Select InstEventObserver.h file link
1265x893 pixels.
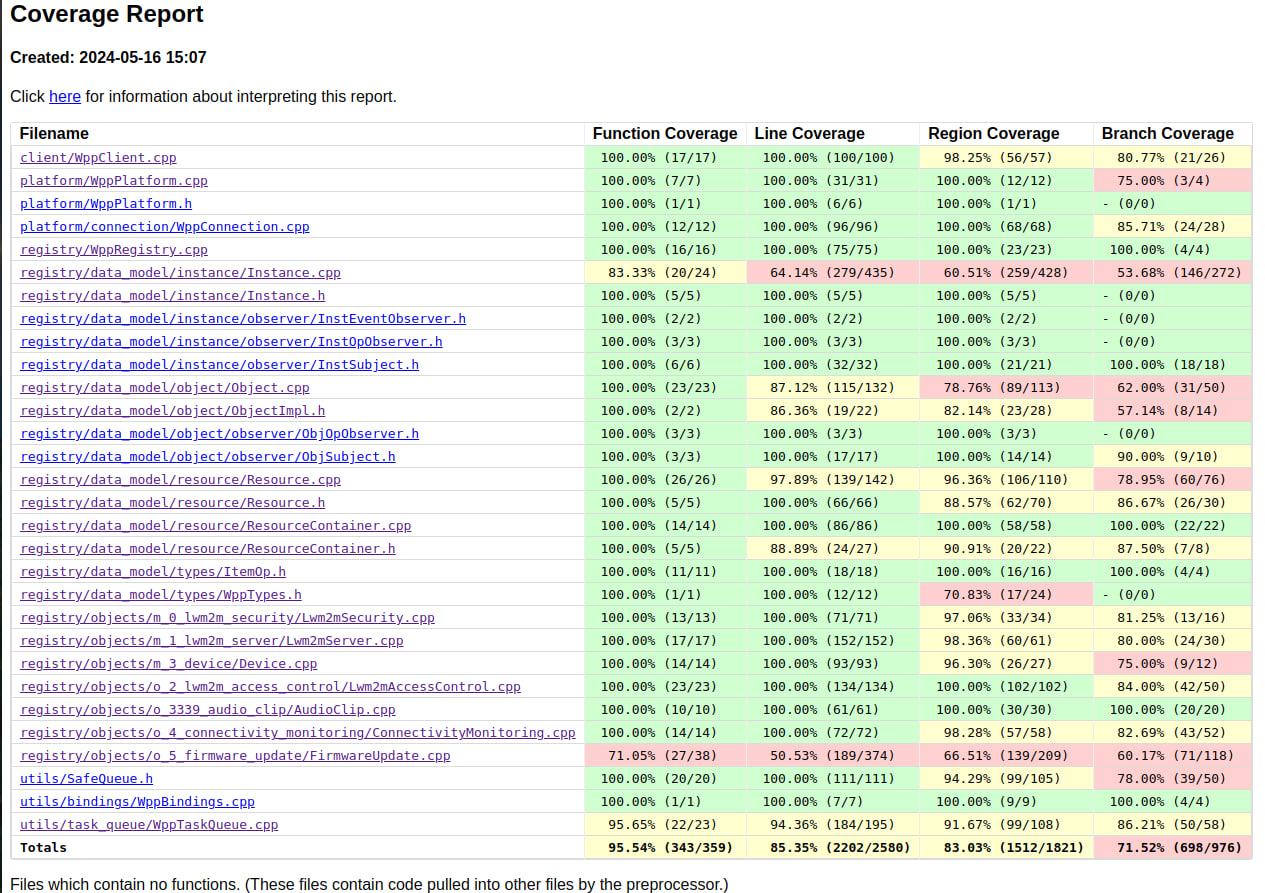243,319
